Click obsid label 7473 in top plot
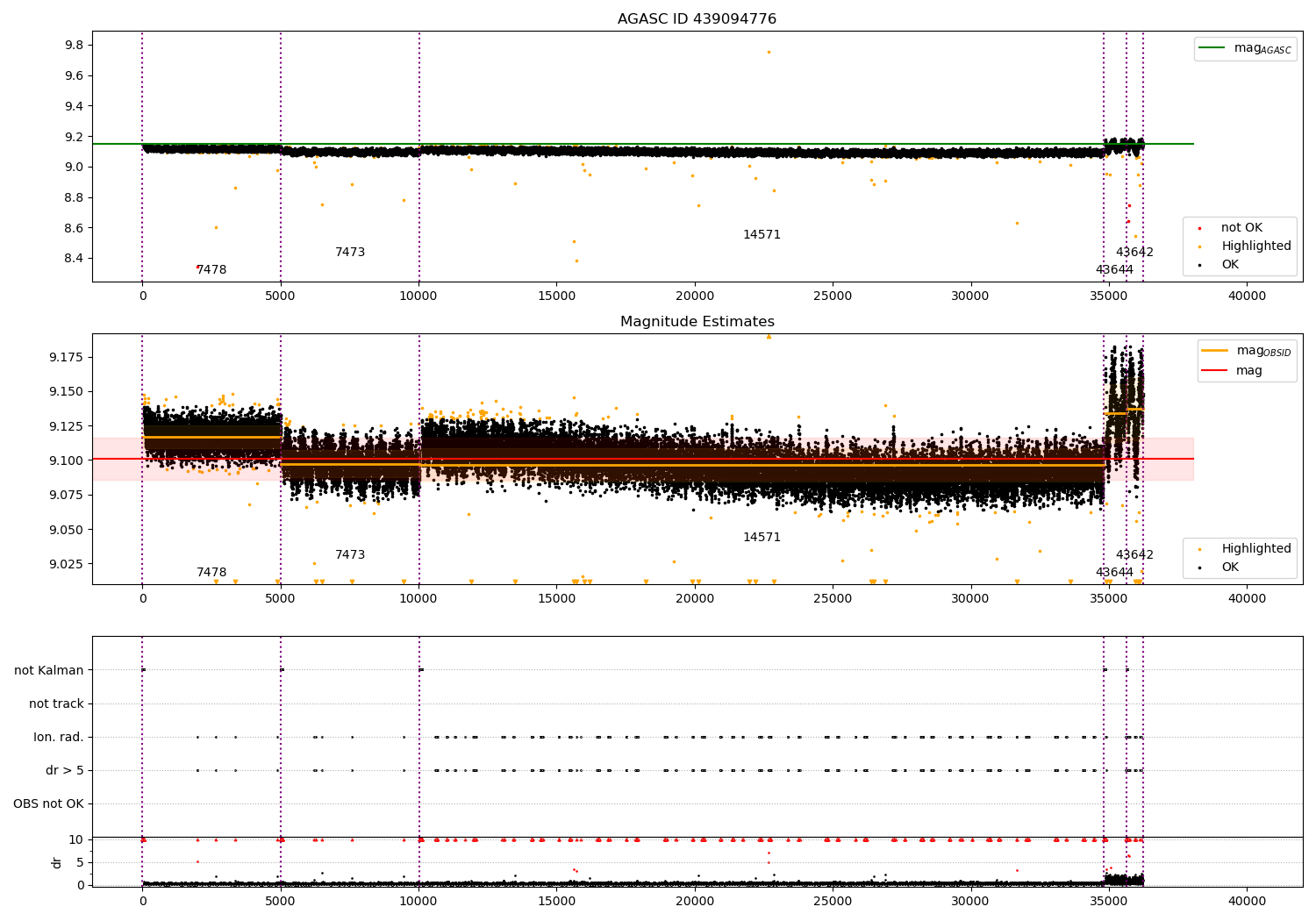1316x921 pixels. 350,253
